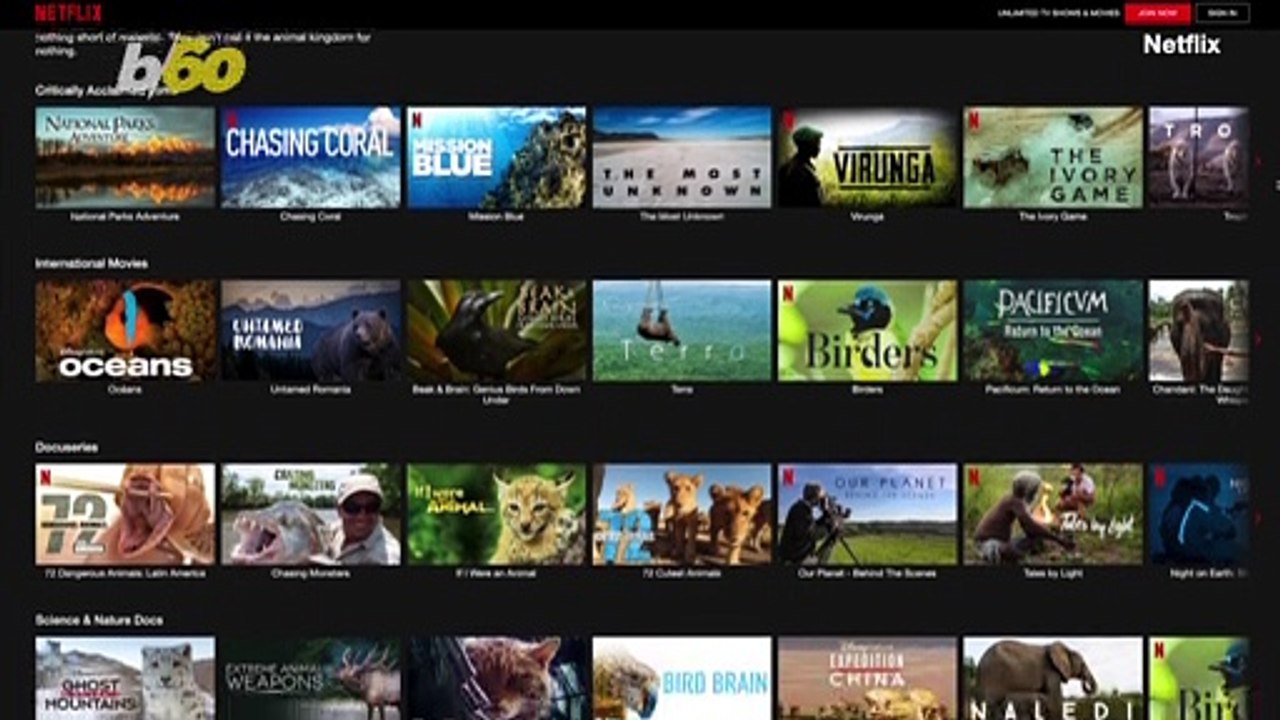The width and height of the screenshot is (1280, 720).
Task: Open the Ghost of the Mountains thumbnail
Action: pyautogui.click(x=125, y=679)
